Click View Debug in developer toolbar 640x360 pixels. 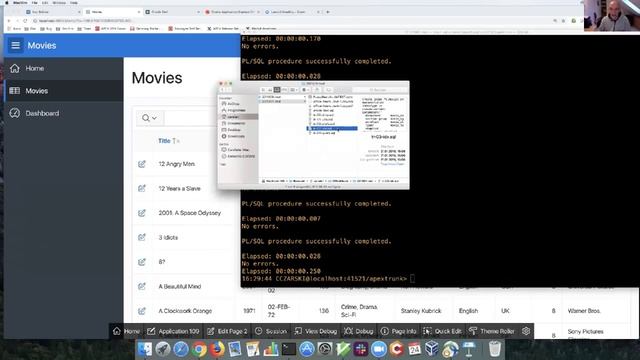click(x=316, y=331)
